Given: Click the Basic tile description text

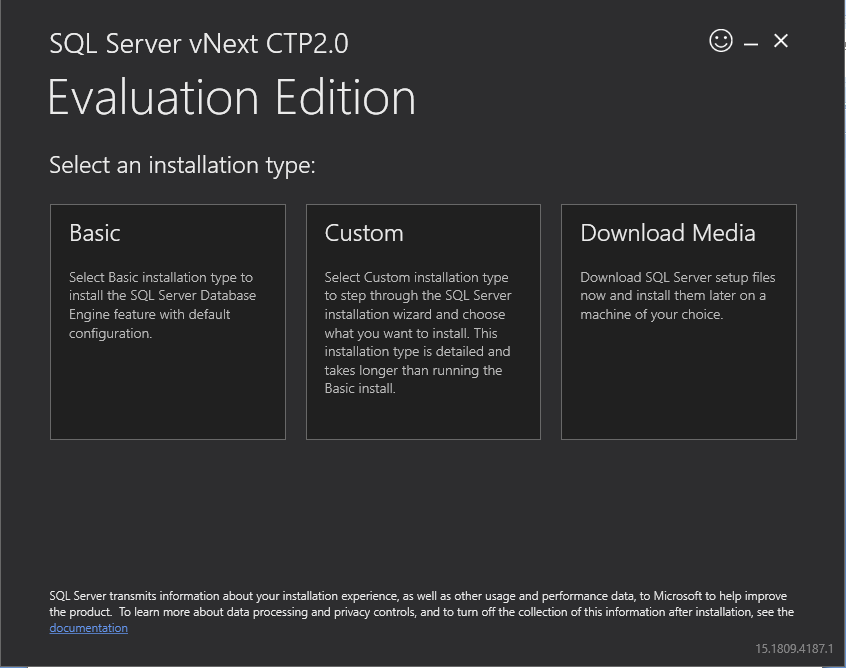Looking at the screenshot, I should click(162, 305).
